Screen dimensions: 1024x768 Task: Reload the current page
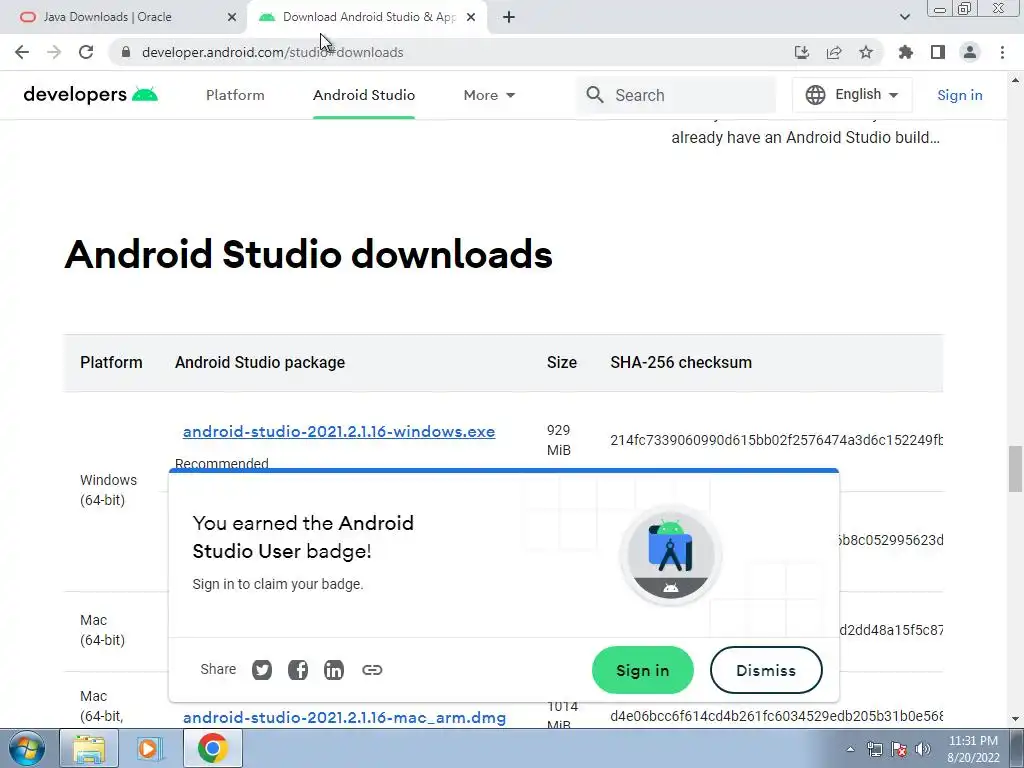pyautogui.click(x=86, y=52)
